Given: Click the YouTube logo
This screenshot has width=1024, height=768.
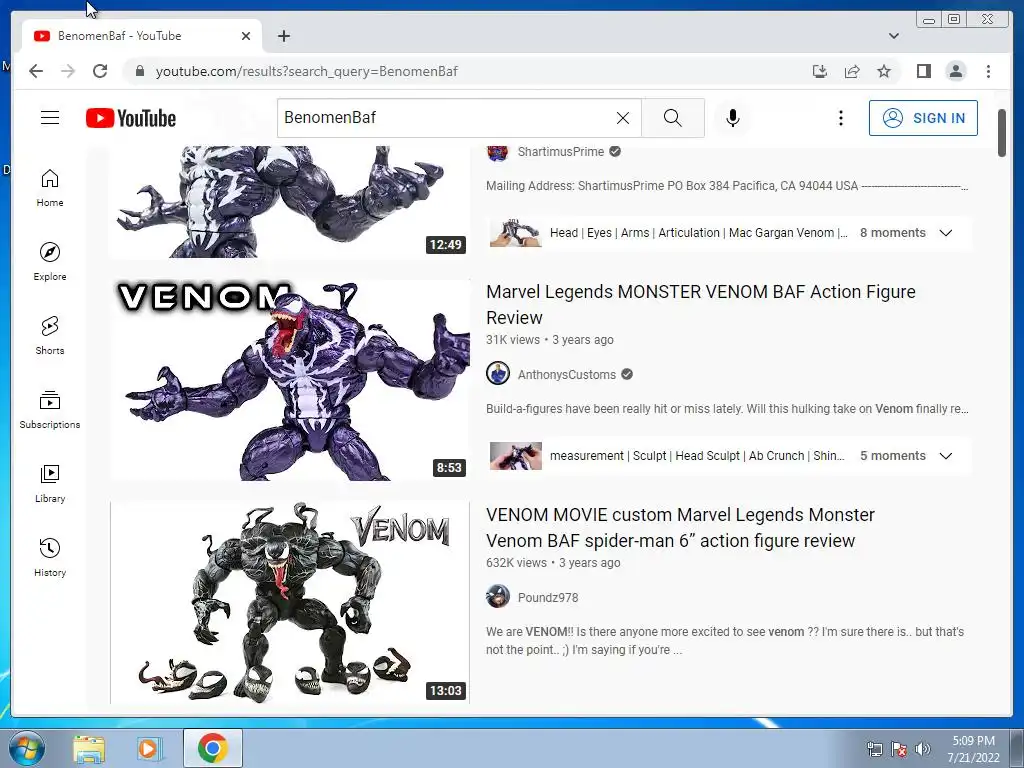Looking at the screenshot, I should click(x=131, y=118).
